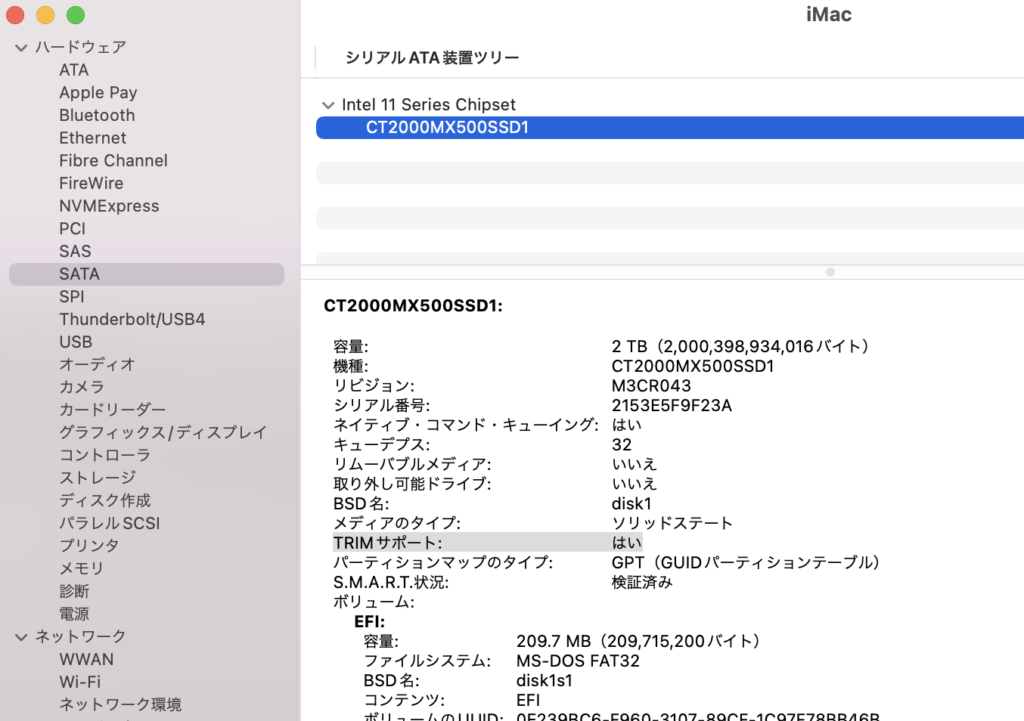
Task: Click the serial number 2153E5F9F23A
Action: tap(671, 406)
